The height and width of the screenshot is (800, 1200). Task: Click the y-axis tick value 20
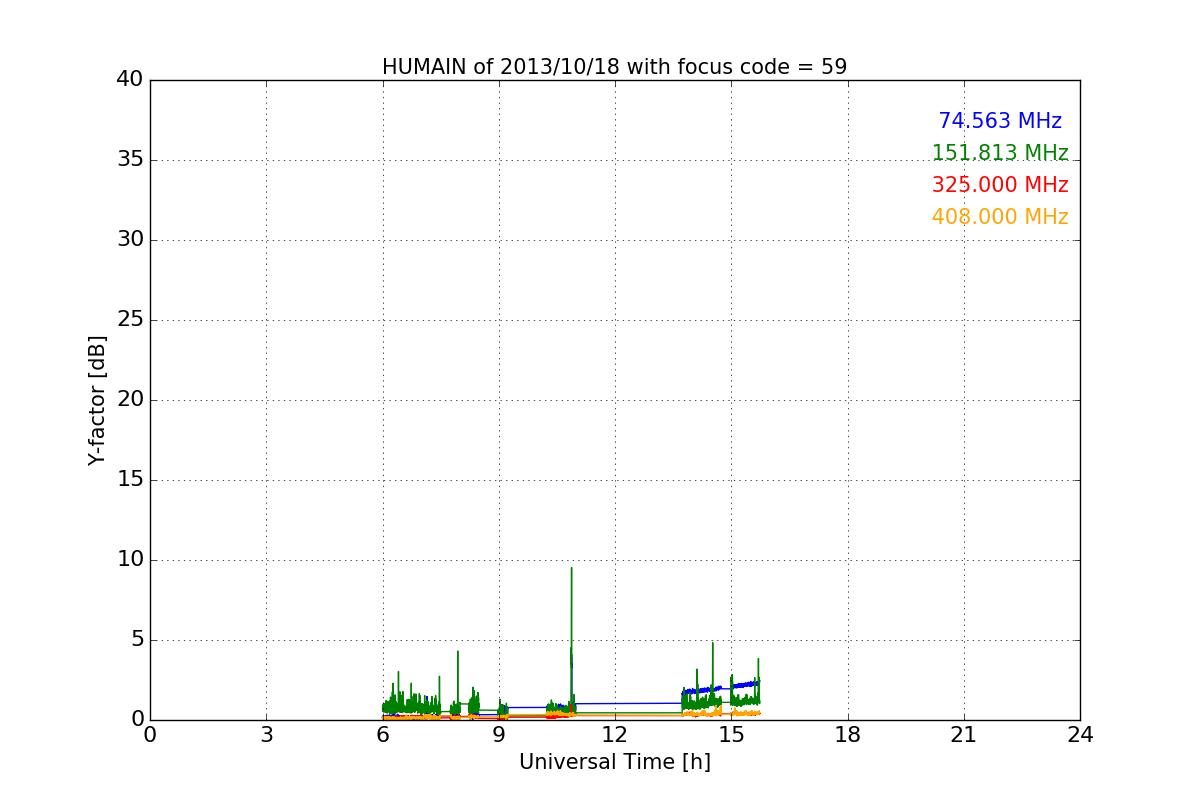coord(129,400)
